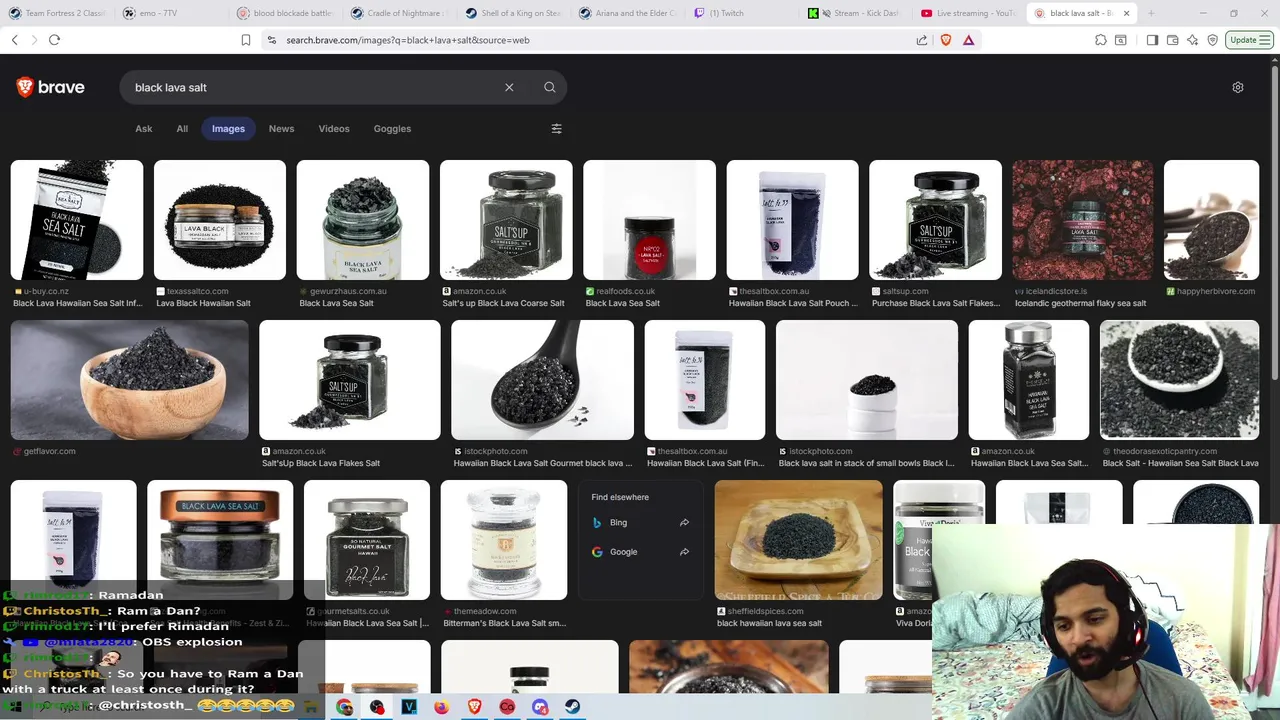Open Brave from the taskbar
The width and height of the screenshot is (1280, 720).
point(475,707)
